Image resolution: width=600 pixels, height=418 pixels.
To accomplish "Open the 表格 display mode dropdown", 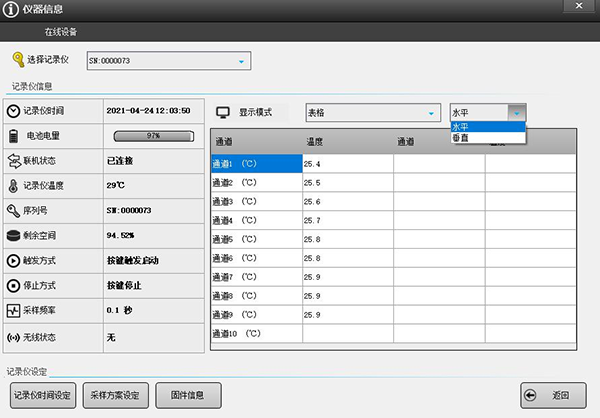I will click(373, 113).
